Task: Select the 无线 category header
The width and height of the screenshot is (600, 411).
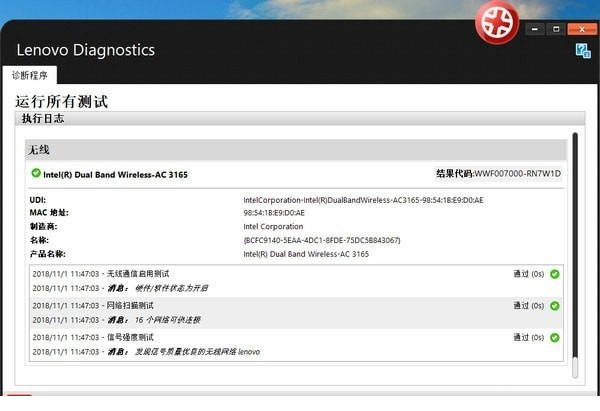Action: pyautogui.click(x=296, y=150)
